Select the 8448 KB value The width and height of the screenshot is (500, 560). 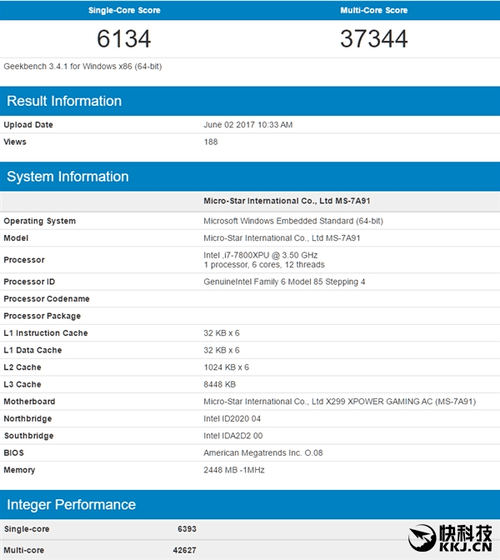click(x=220, y=385)
